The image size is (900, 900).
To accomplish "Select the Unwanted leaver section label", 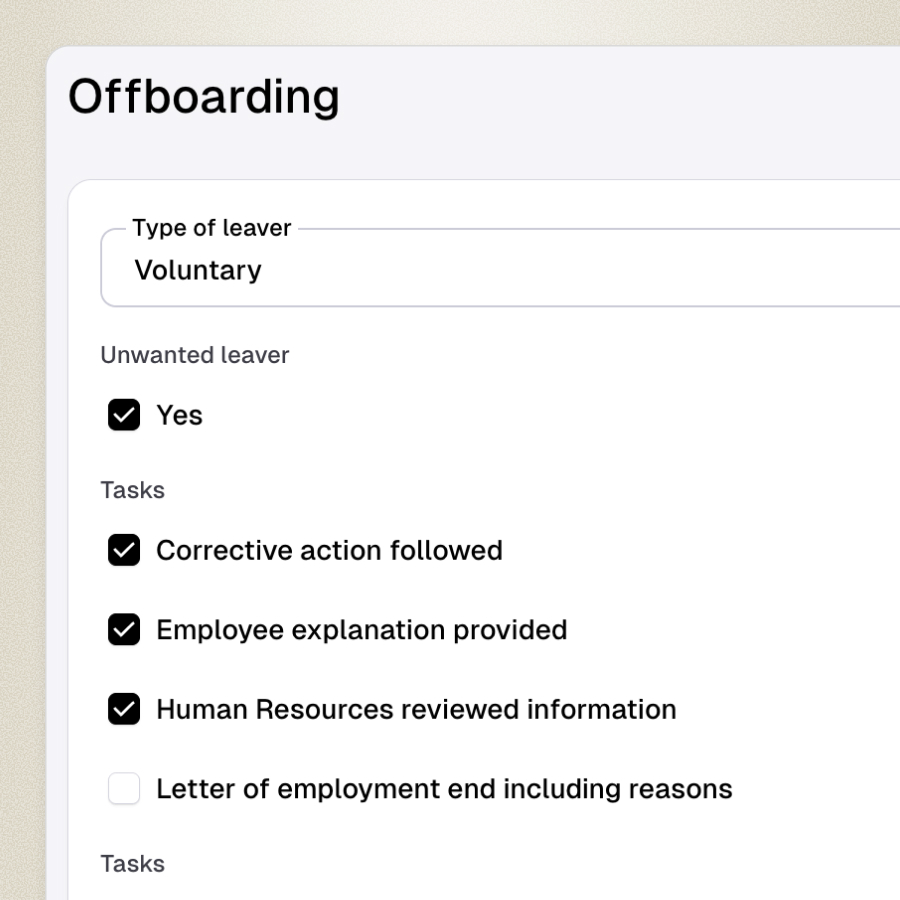I will [194, 355].
